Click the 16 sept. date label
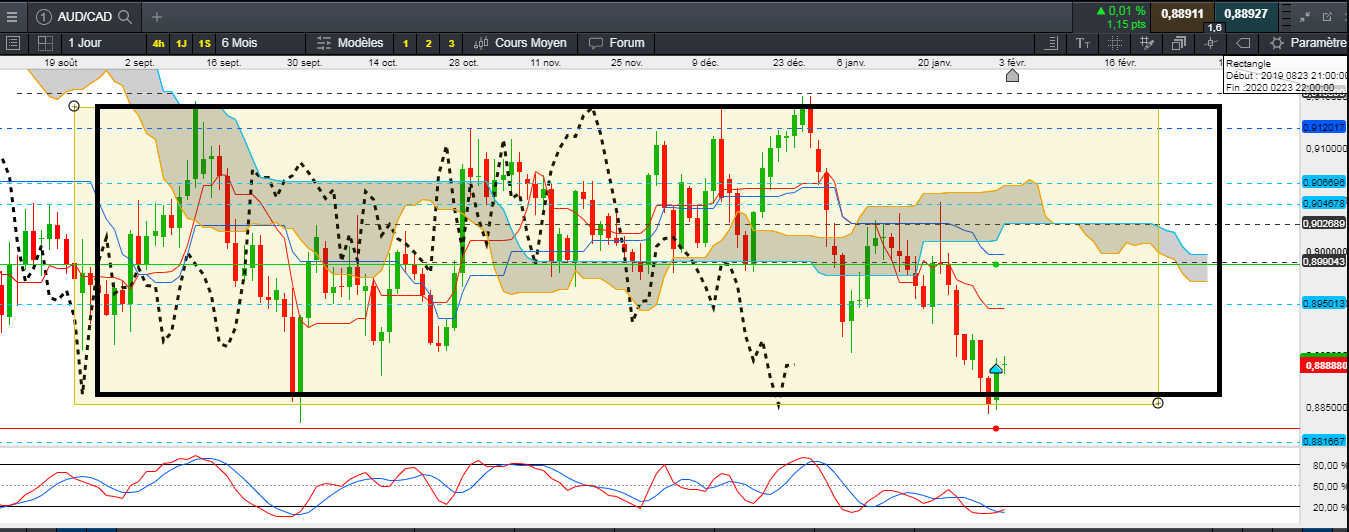 coord(223,62)
